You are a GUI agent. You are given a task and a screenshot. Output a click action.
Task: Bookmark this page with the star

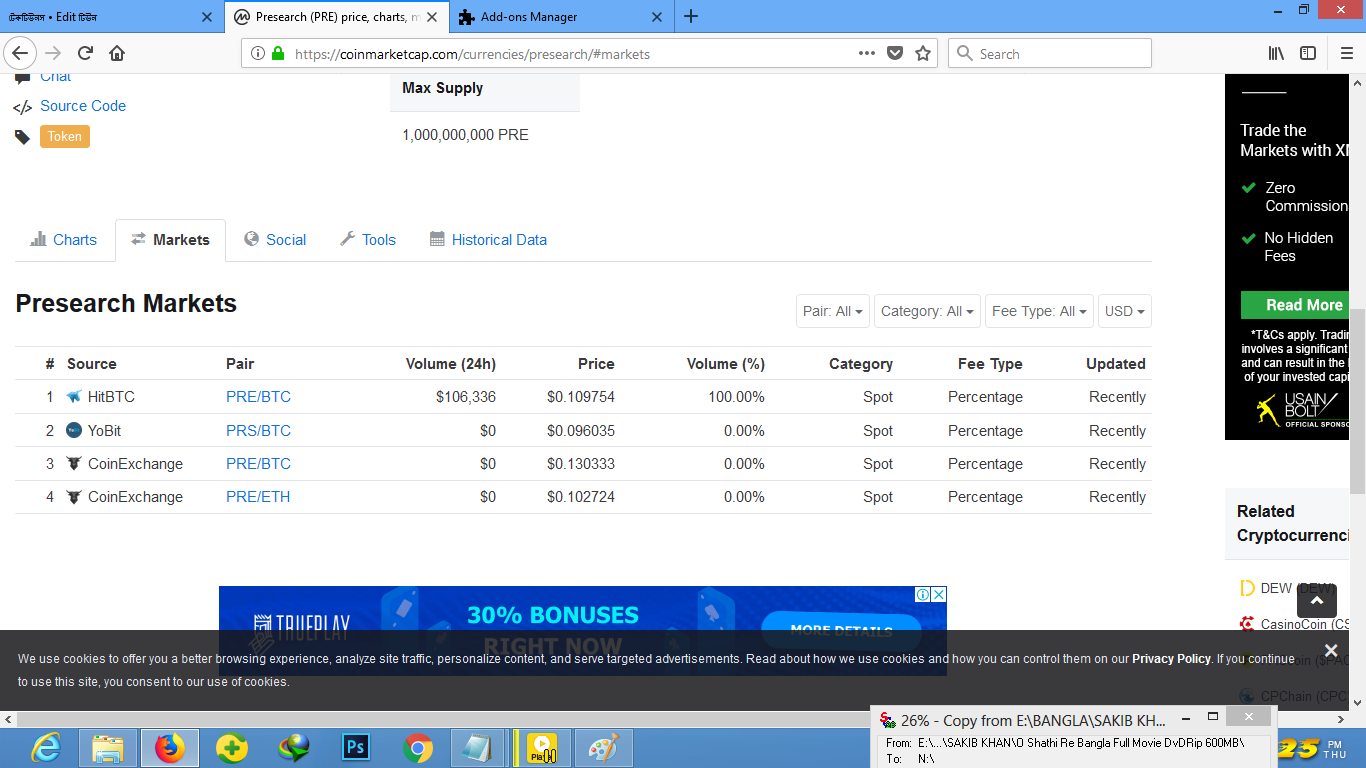[x=923, y=53]
